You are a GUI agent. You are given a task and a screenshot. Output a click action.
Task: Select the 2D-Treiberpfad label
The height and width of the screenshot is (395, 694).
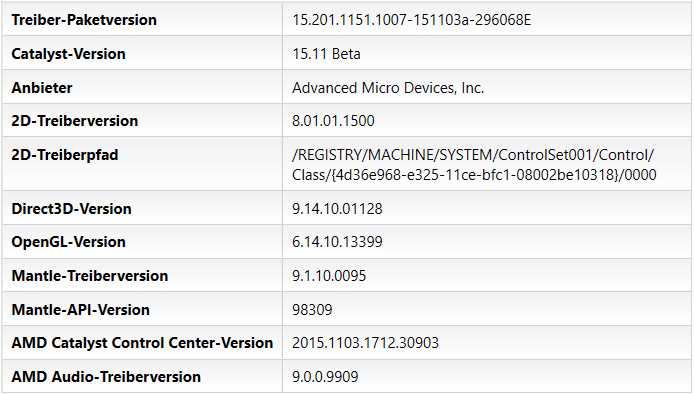(x=65, y=155)
